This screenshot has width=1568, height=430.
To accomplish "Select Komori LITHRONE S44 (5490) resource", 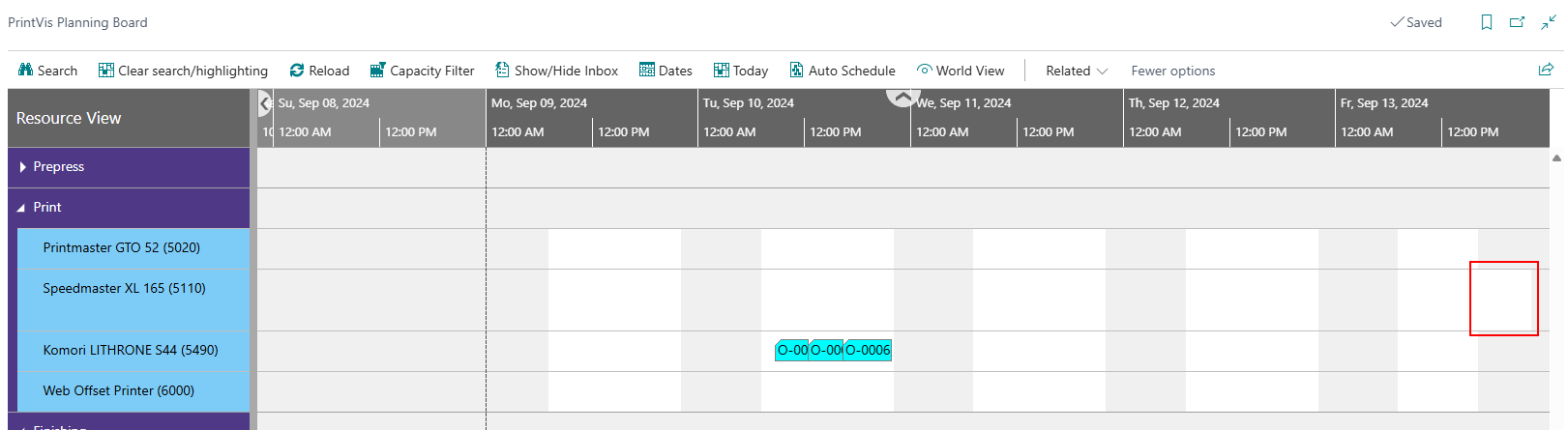I will [133, 351].
